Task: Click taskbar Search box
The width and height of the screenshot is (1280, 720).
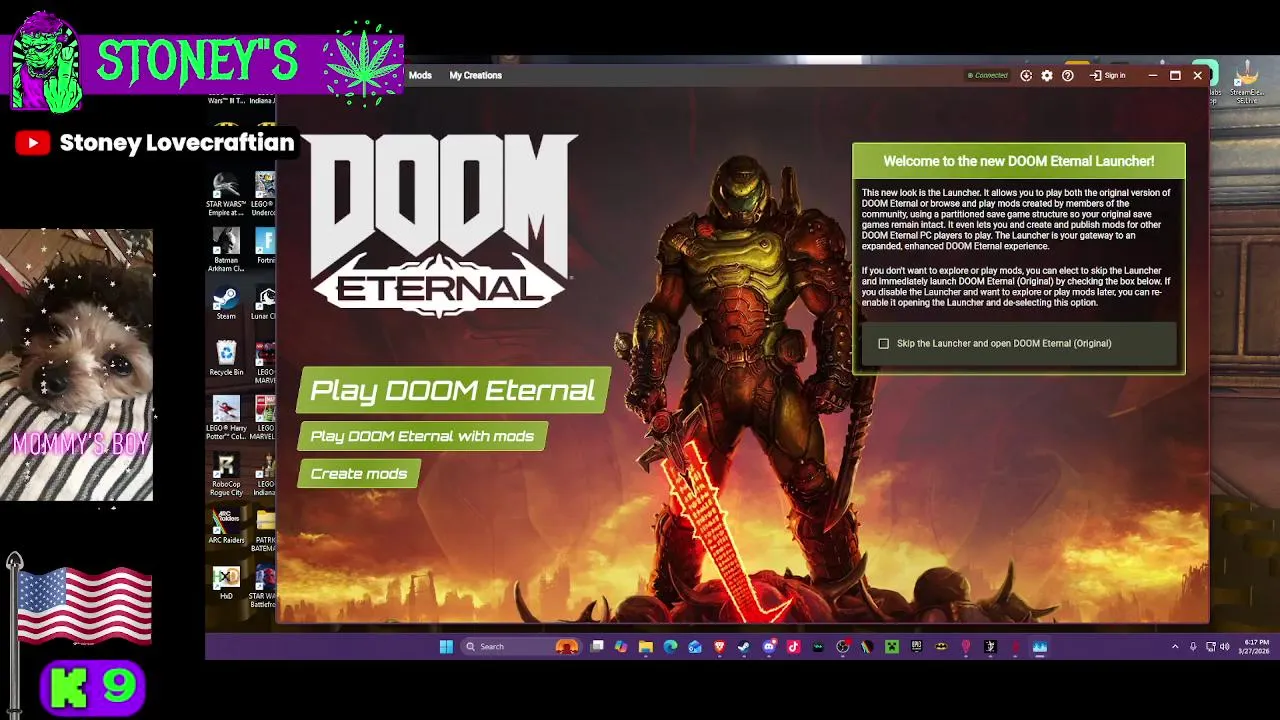Action: pos(520,647)
